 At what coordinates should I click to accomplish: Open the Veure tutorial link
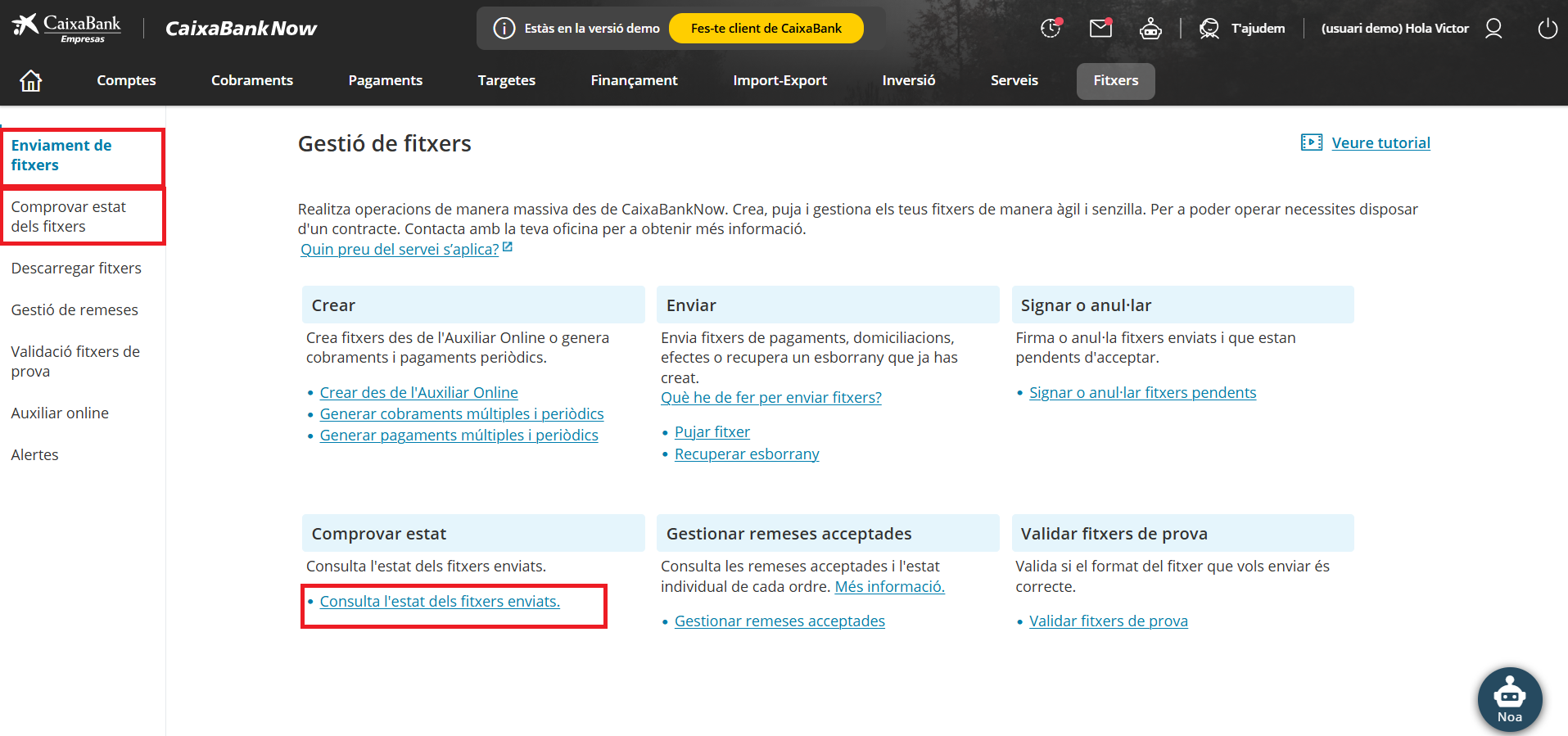[x=1380, y=143]
